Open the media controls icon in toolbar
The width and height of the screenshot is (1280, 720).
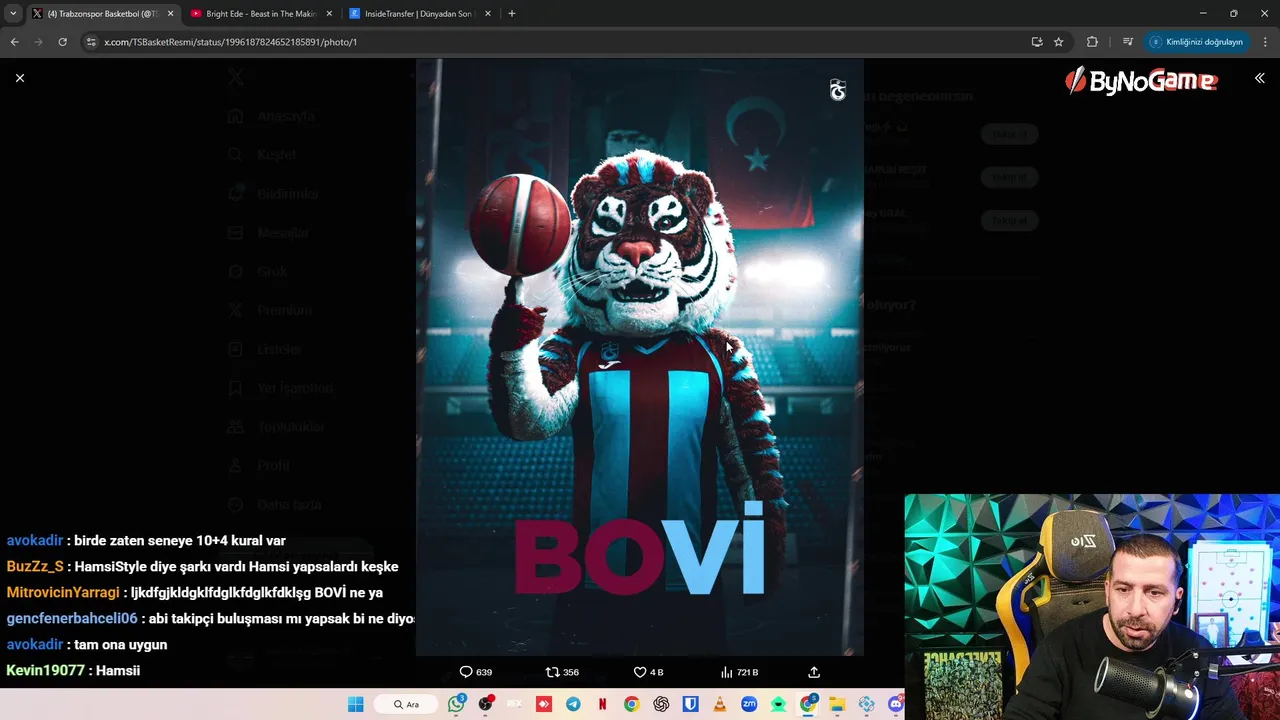click(1127, 42)
